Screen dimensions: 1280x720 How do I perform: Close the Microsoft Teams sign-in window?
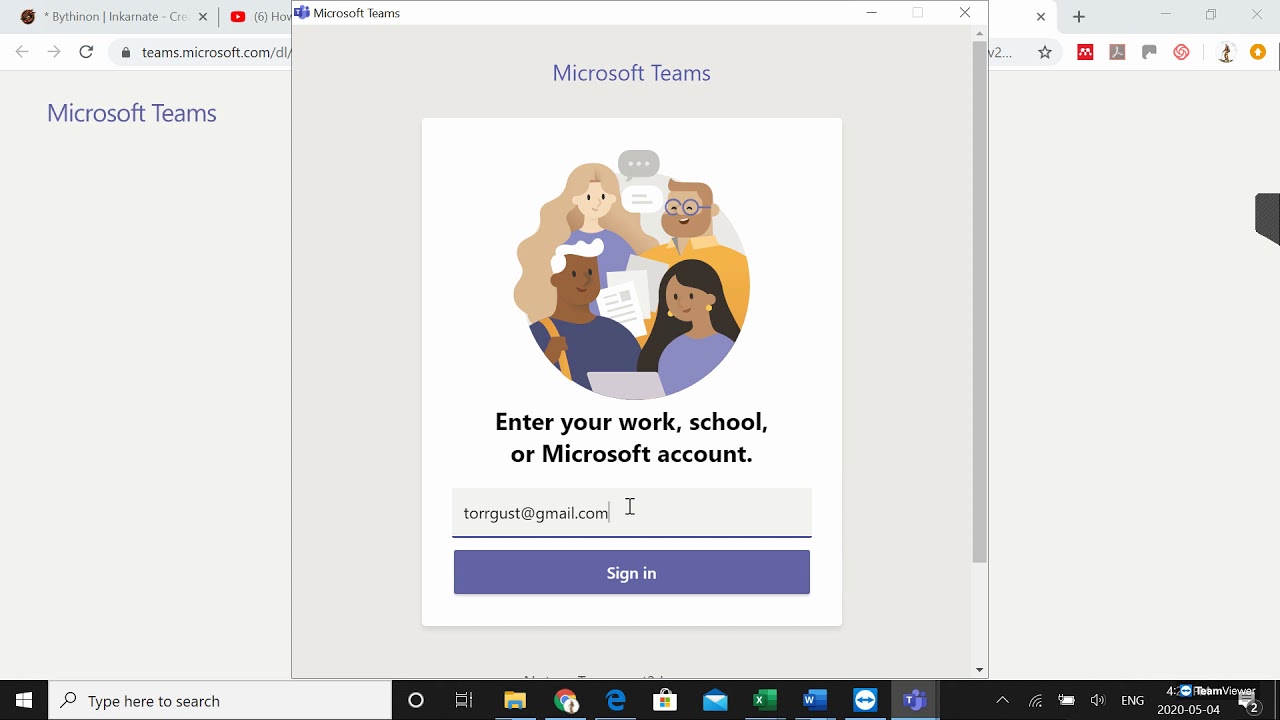(x=964, y=13)
